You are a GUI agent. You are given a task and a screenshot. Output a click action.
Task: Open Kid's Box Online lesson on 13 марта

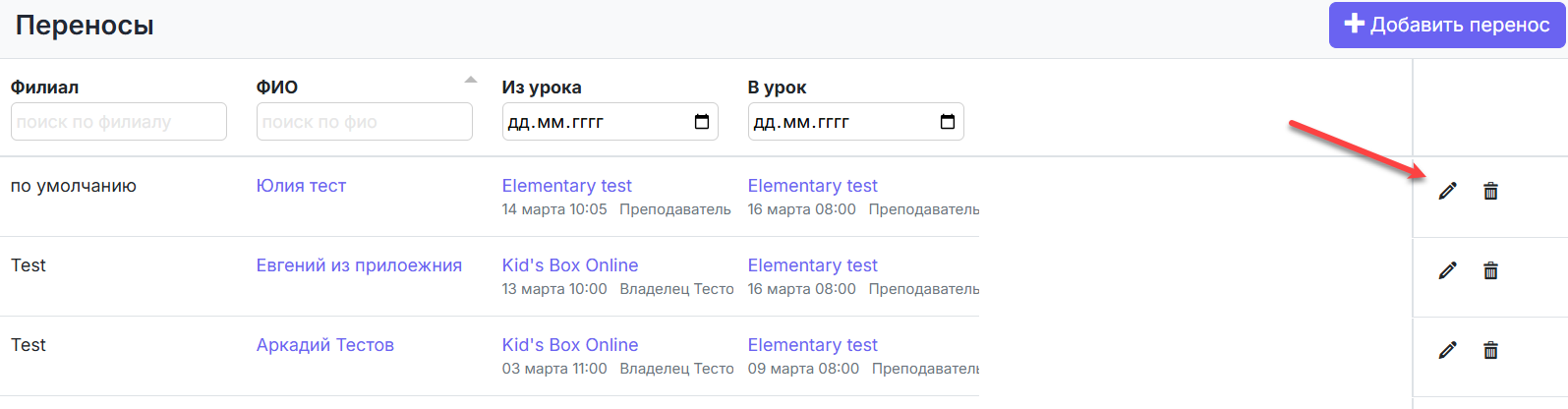[570, 265]
